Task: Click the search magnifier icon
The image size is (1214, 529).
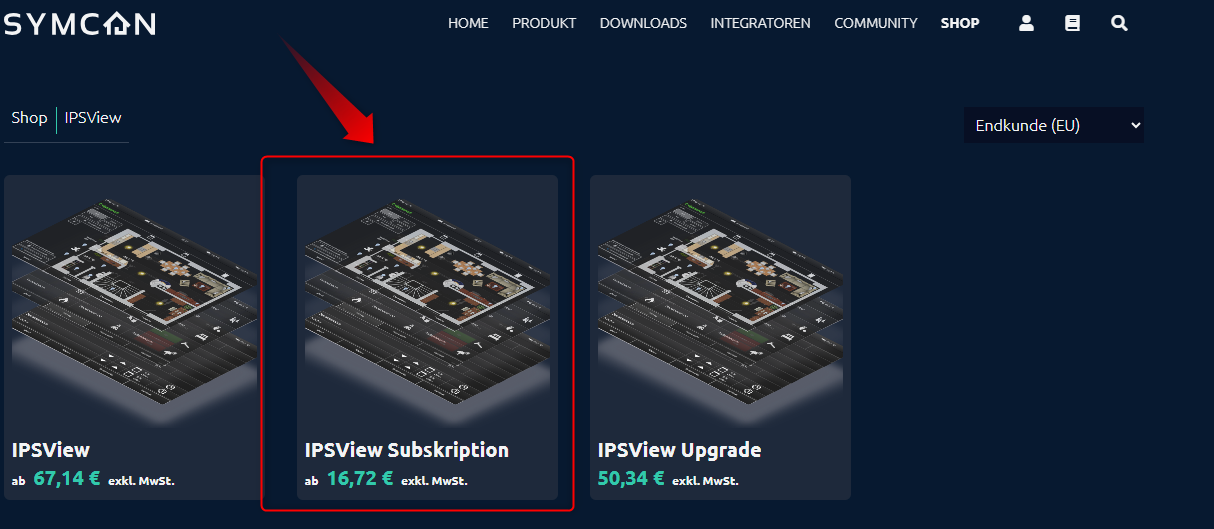Action: coord(1119,23)
